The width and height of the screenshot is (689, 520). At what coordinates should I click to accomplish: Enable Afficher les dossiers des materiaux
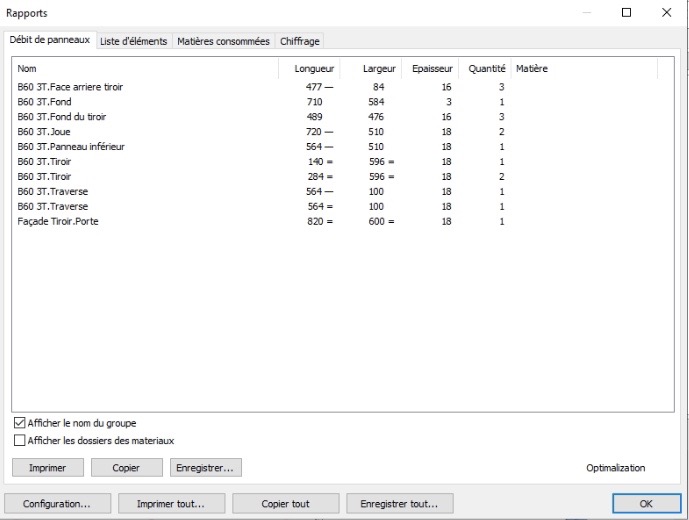pos(20,440)
